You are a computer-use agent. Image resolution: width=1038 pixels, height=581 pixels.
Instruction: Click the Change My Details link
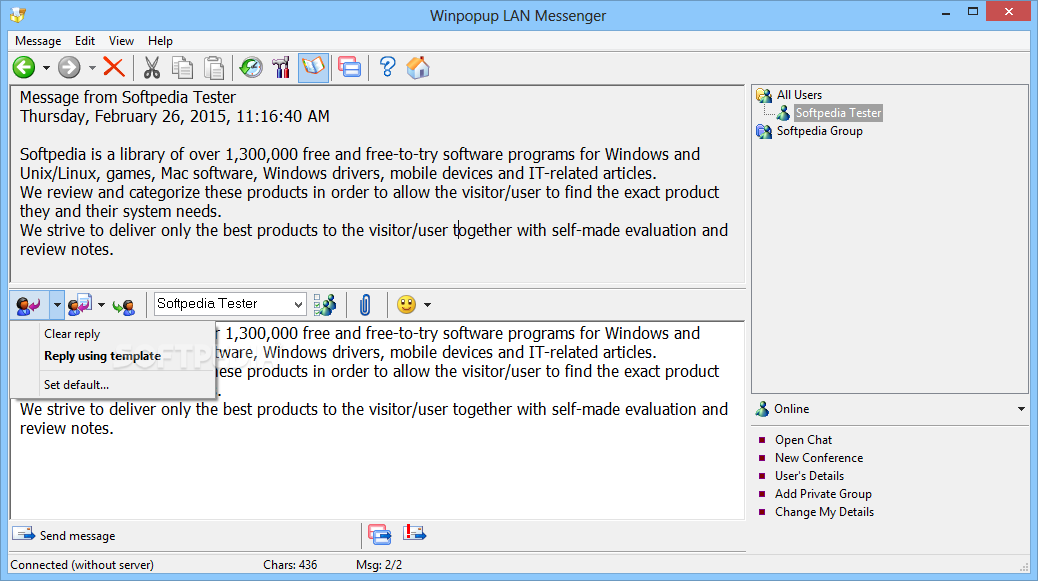(x=824, y=512)
